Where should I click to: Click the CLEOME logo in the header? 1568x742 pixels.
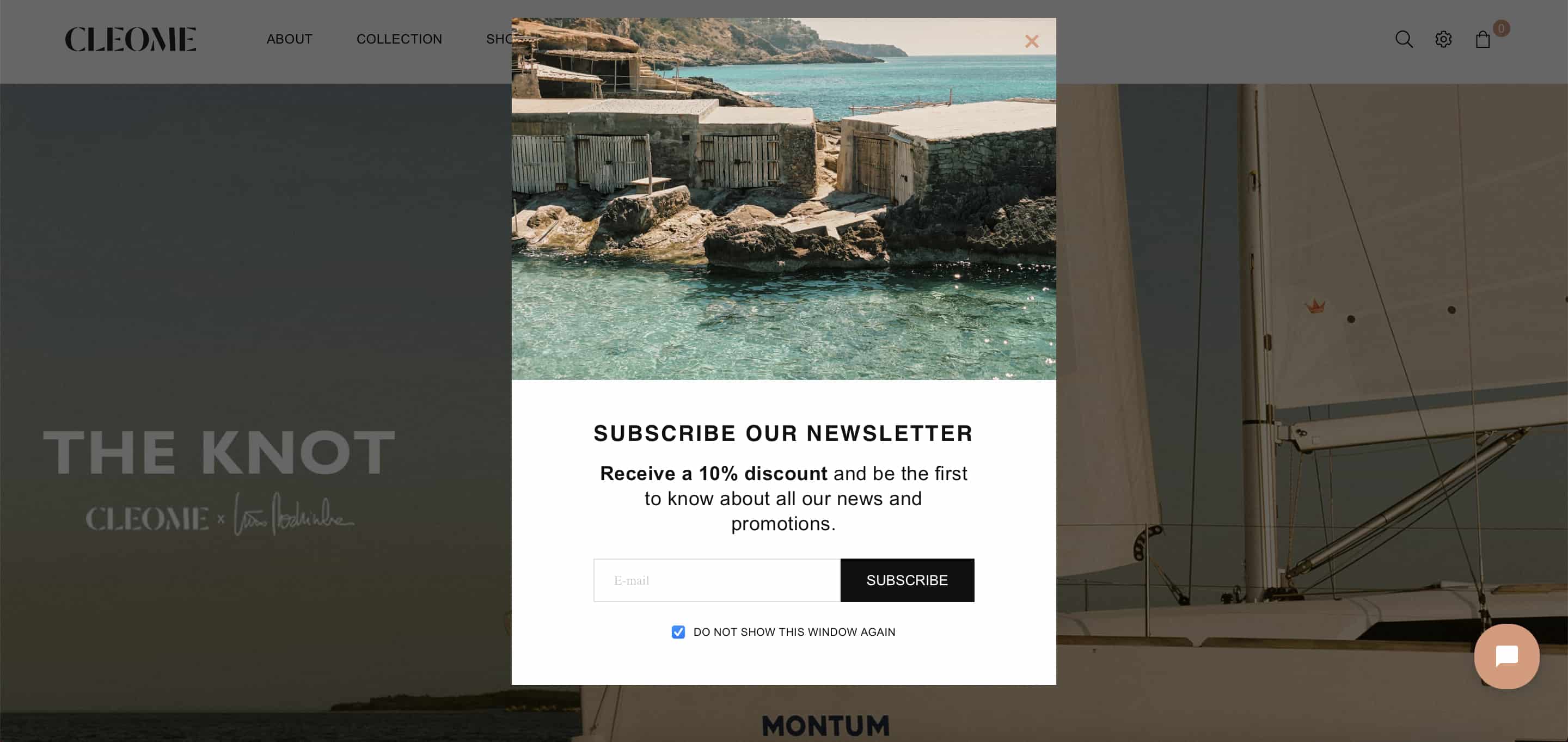point(130,39)
